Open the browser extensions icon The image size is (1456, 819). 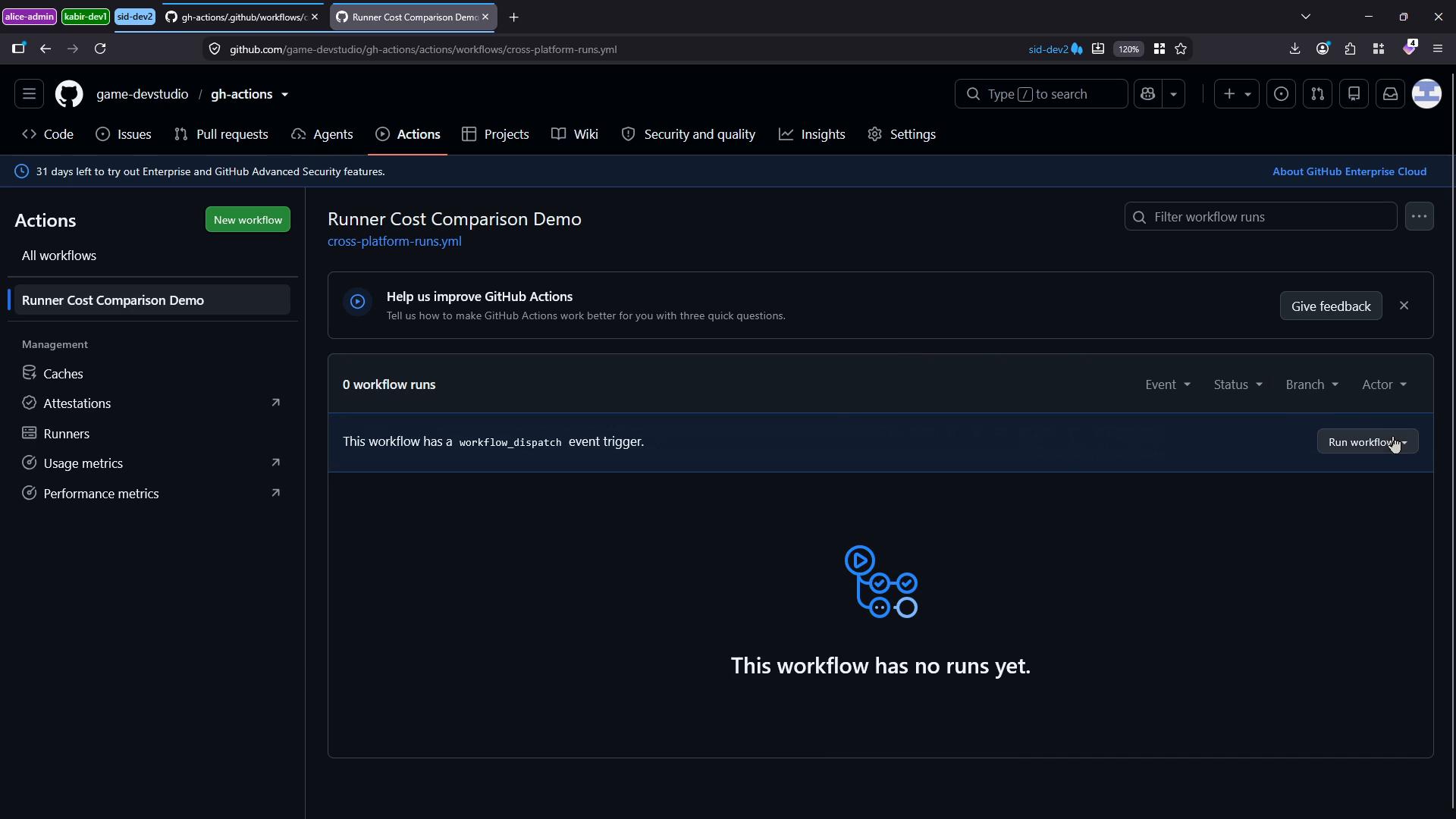coord(1350,49)
